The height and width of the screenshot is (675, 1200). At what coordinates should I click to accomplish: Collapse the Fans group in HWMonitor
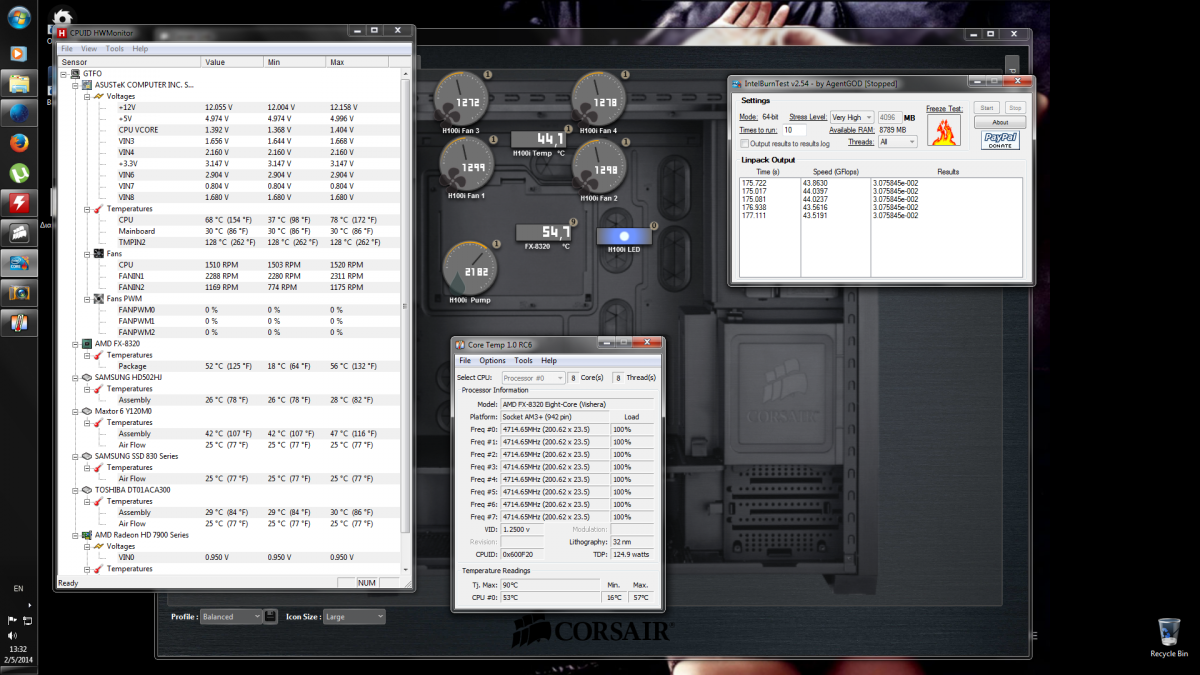coord(86,253)
